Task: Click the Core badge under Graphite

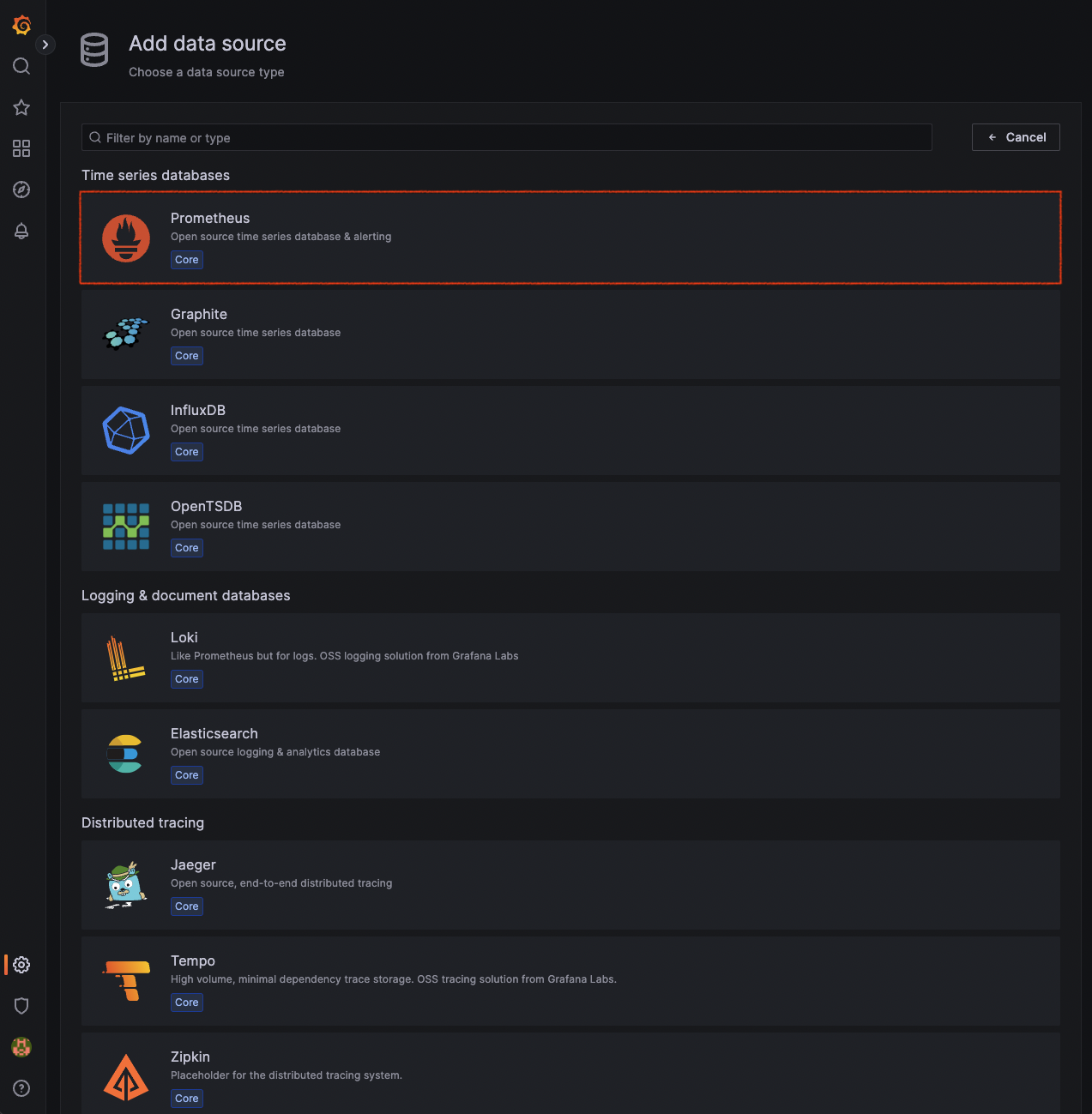Action: click(x=187, y=356)
